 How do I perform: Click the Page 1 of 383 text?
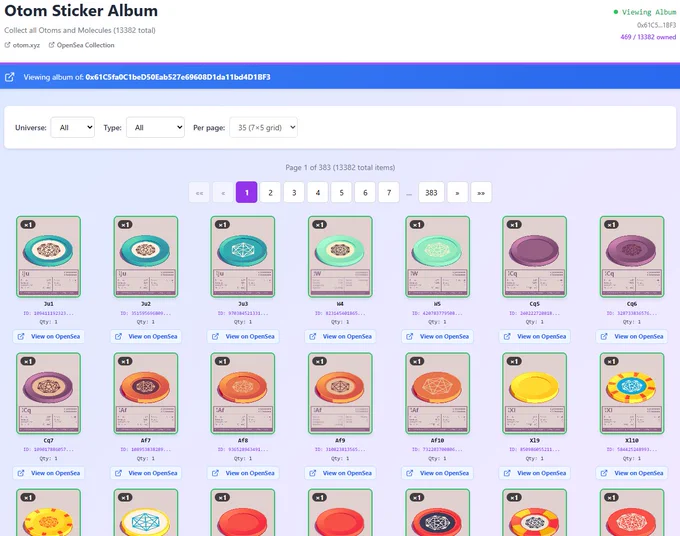[340, 167]
